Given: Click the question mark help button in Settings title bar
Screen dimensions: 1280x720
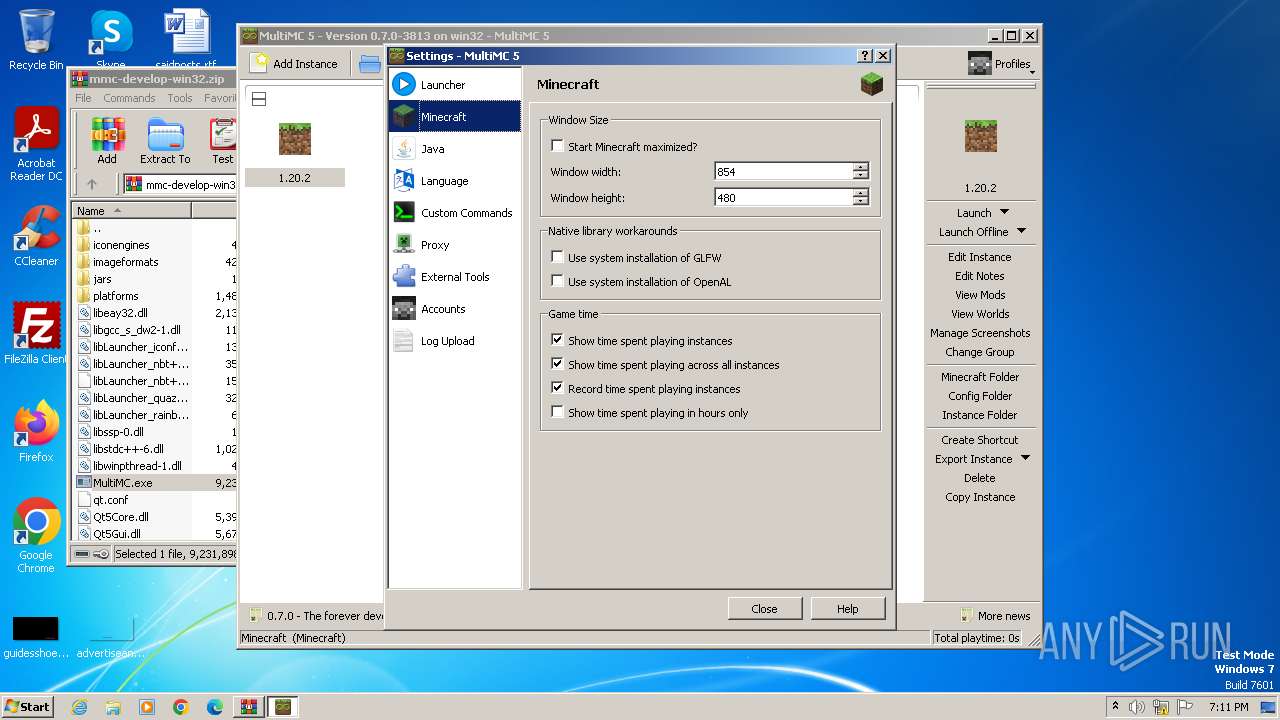Looking at the screenshot, I should (x=866, y=56).
